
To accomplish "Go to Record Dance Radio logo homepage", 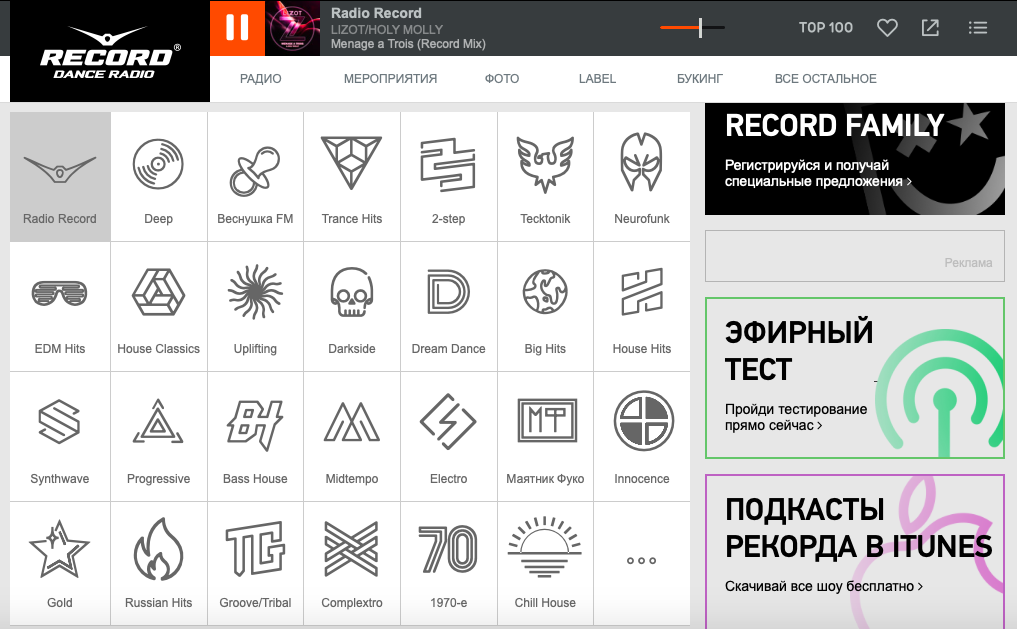I will coord(110,51).
